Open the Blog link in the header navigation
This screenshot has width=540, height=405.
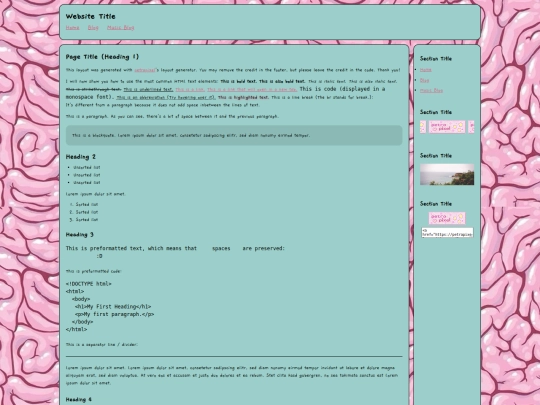coord(93,28)
